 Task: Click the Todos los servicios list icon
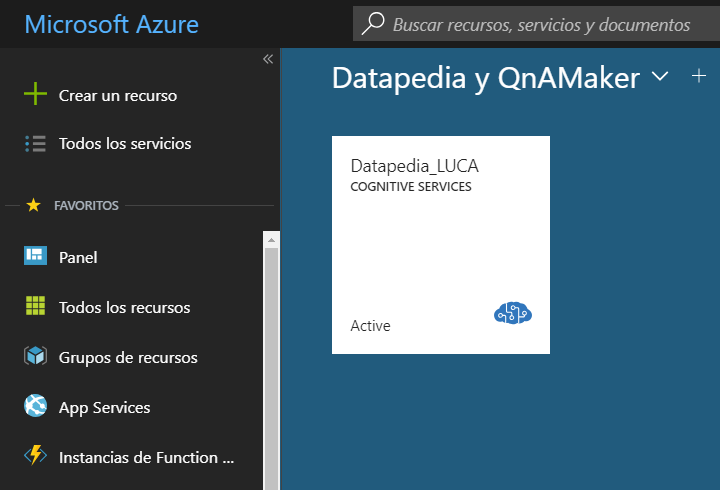click(x=35, y=144)
